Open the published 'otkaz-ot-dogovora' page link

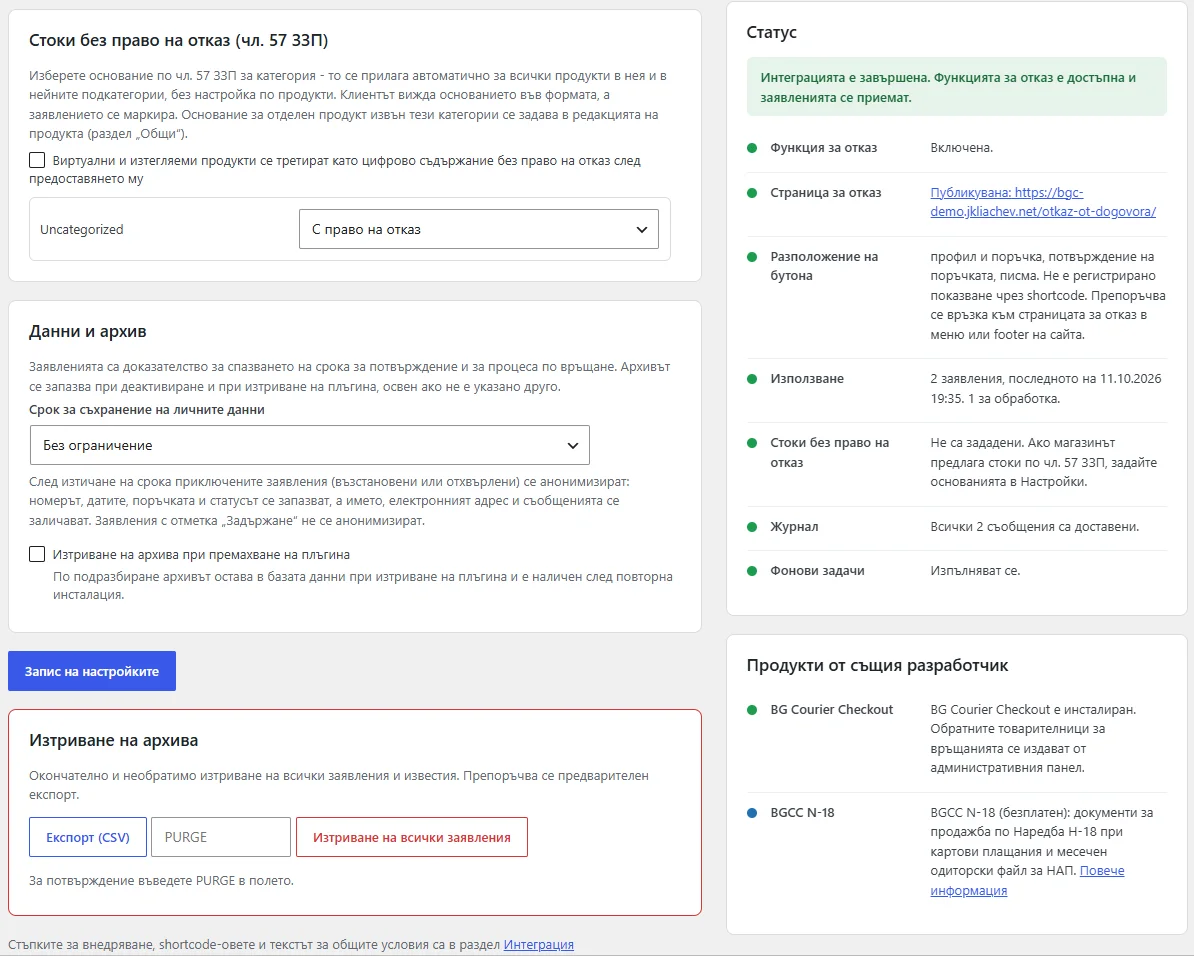pos(1042,202)
